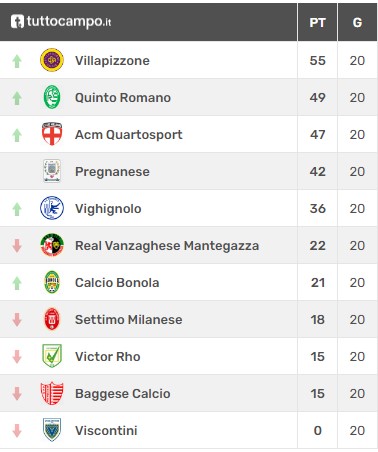Open the Villapizzone team page
Image resolution: width=378 pixels, height=452 pixels.
pos(112,61)
